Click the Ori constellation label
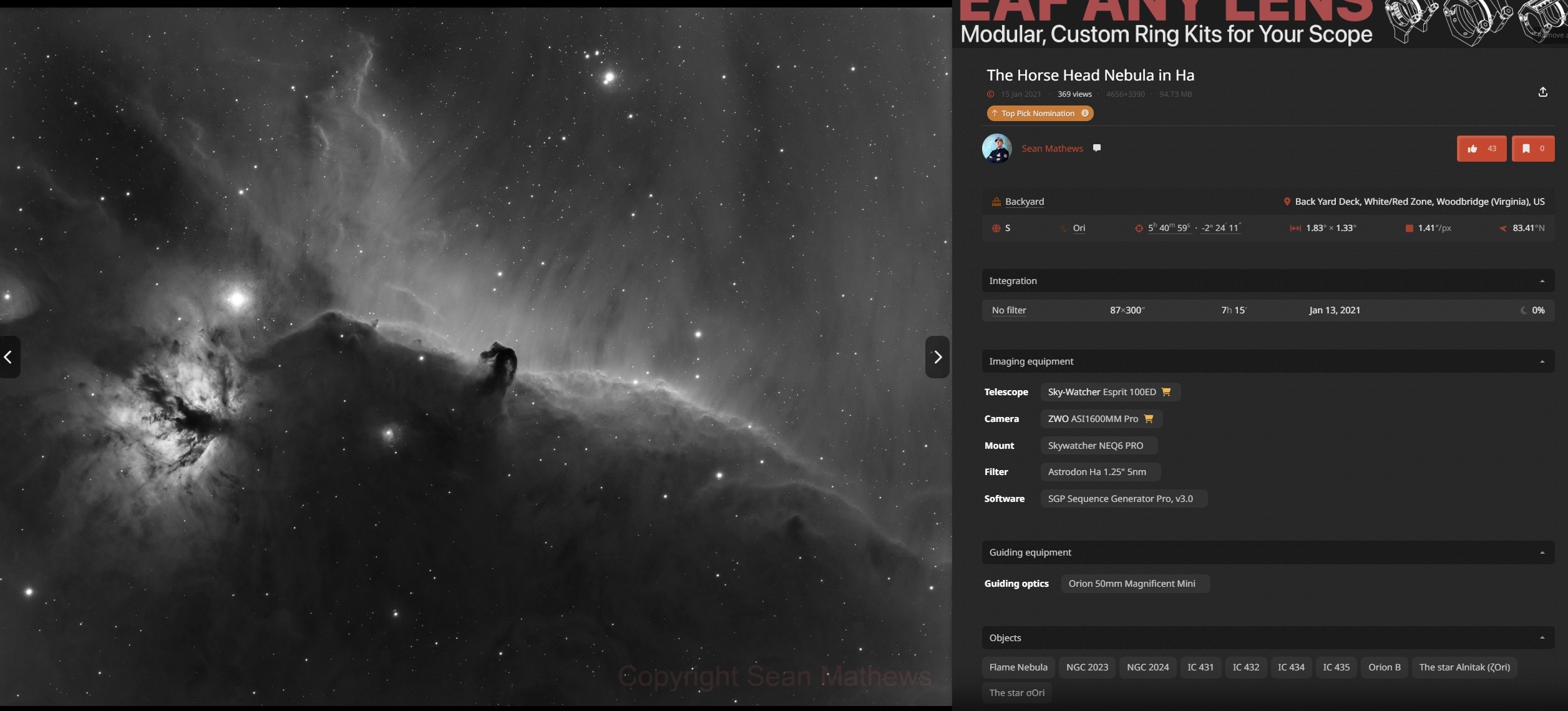 pyautogui.click(x=1079, y=228)
